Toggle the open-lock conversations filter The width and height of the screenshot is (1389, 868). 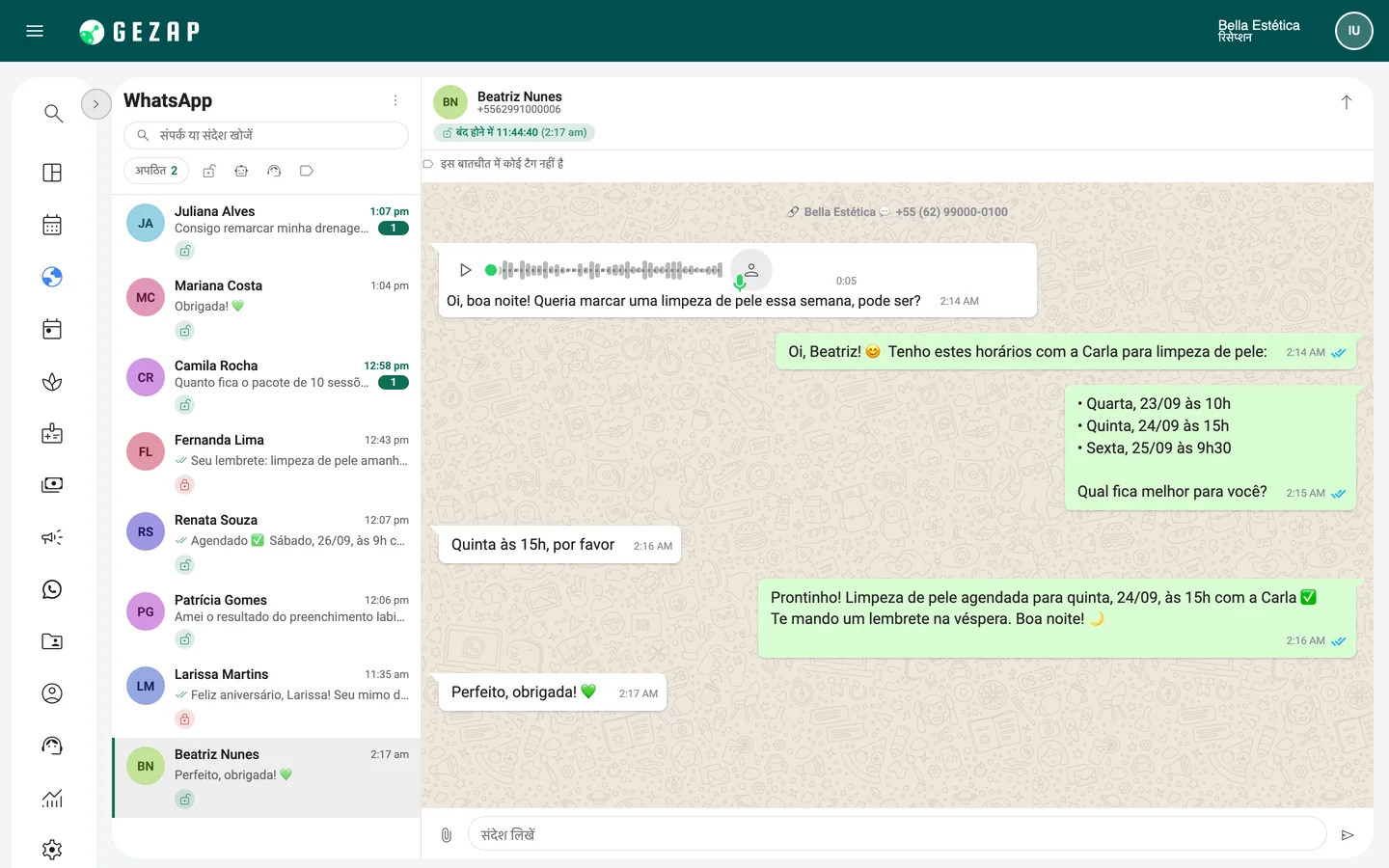209,171
